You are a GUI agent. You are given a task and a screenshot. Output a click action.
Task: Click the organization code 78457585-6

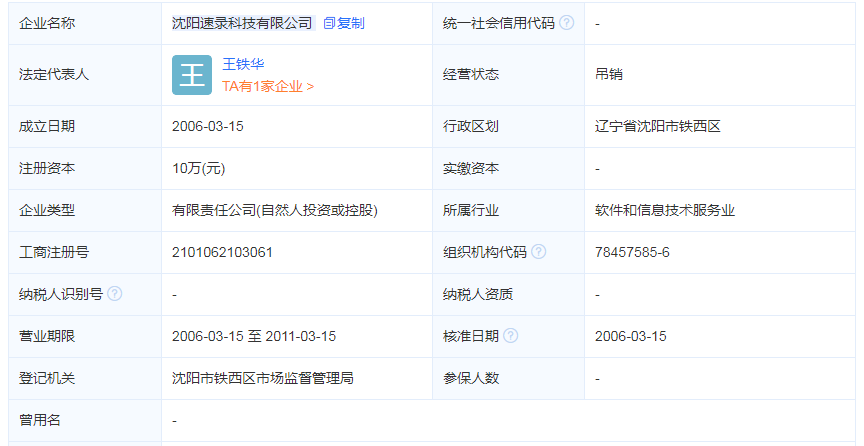632,252
